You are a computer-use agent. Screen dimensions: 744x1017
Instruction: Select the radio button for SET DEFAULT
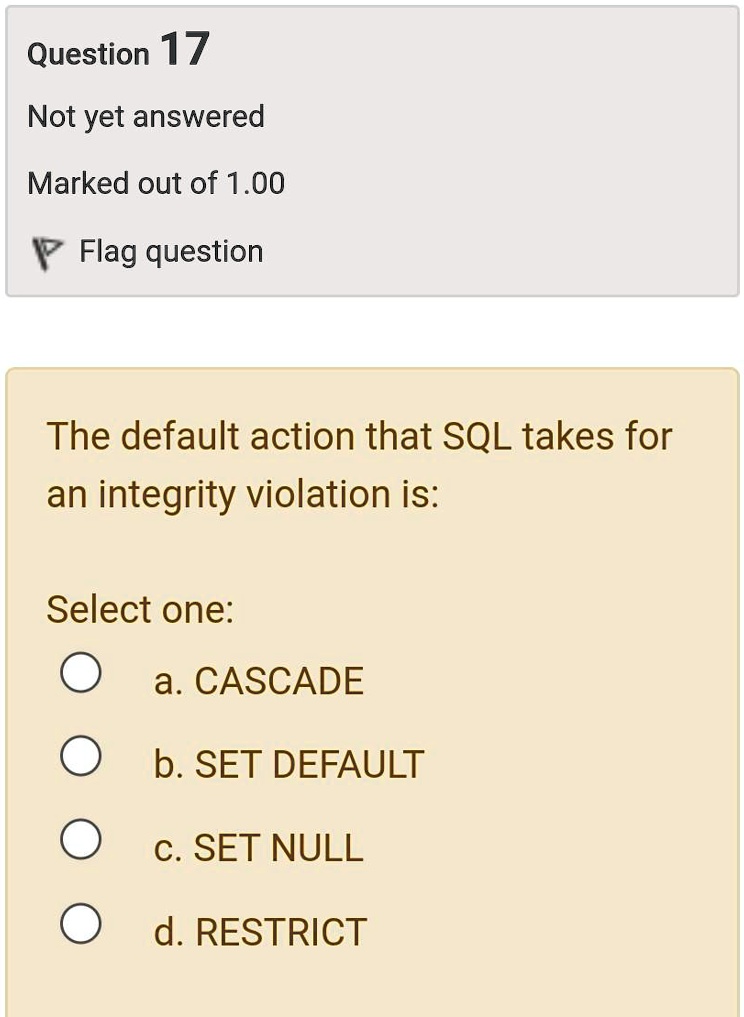(x=80, y=756)
